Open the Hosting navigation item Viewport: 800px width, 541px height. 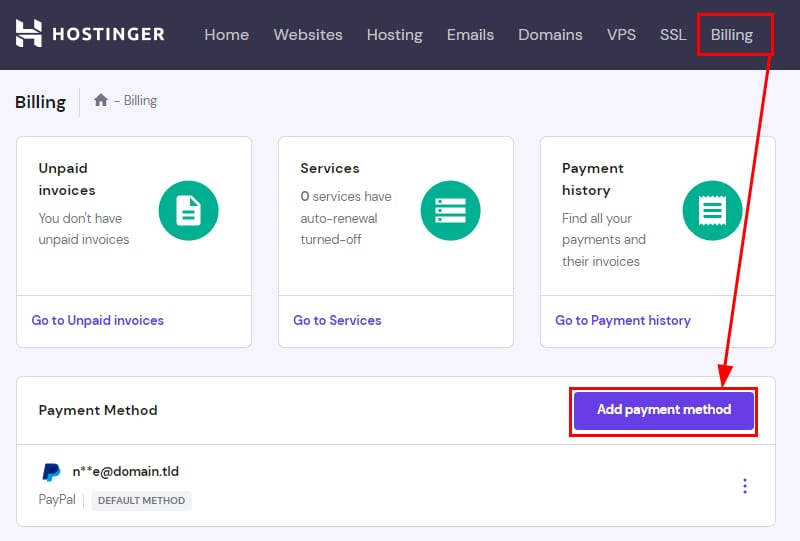click(x=394, y=34)
